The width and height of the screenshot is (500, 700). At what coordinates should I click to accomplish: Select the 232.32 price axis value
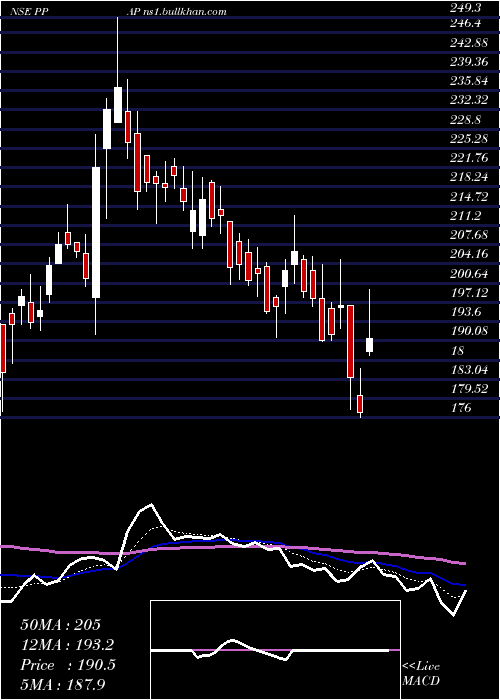[469, 100]
